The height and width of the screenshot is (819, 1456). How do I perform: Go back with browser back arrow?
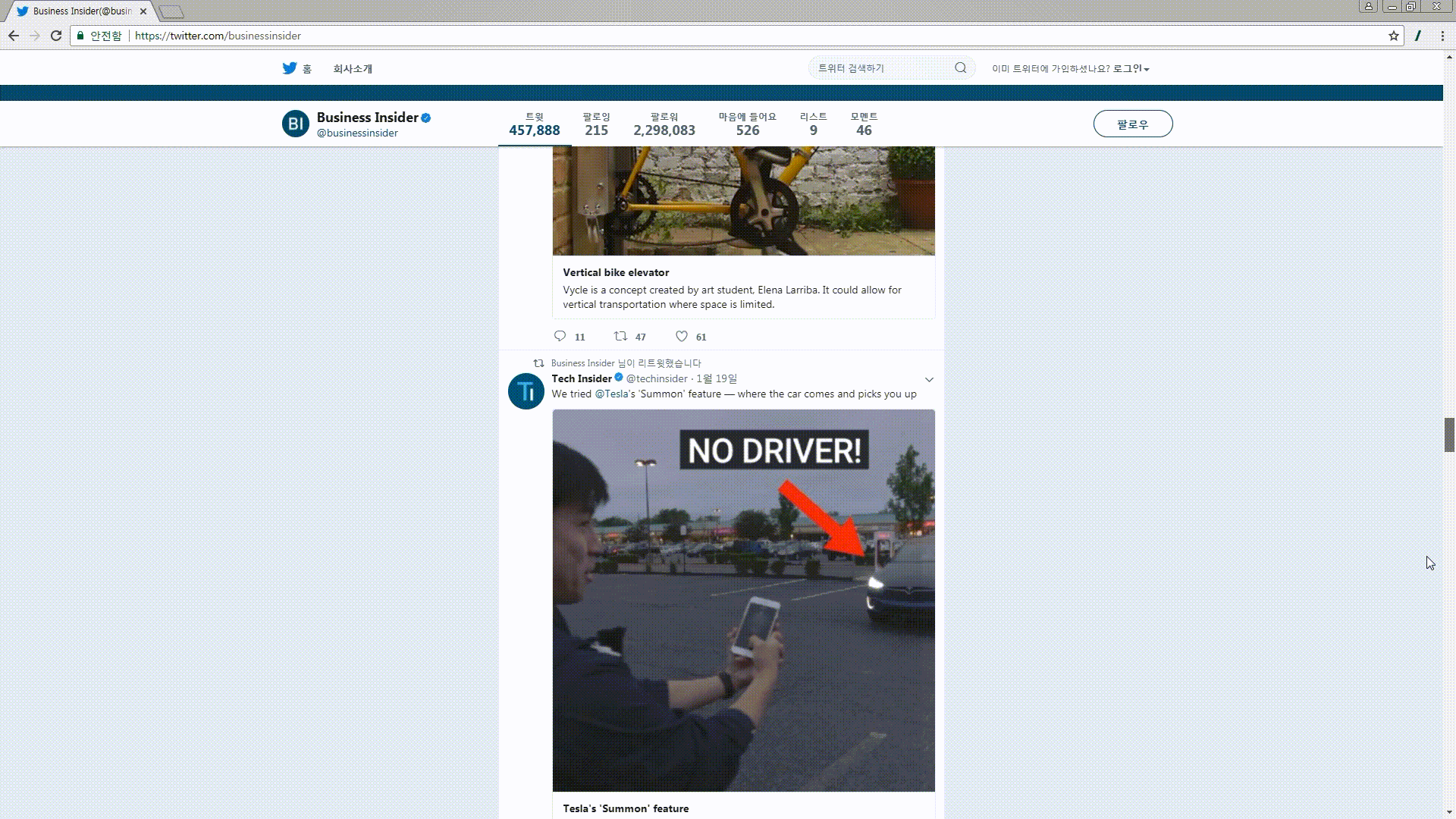coord(14,36)
